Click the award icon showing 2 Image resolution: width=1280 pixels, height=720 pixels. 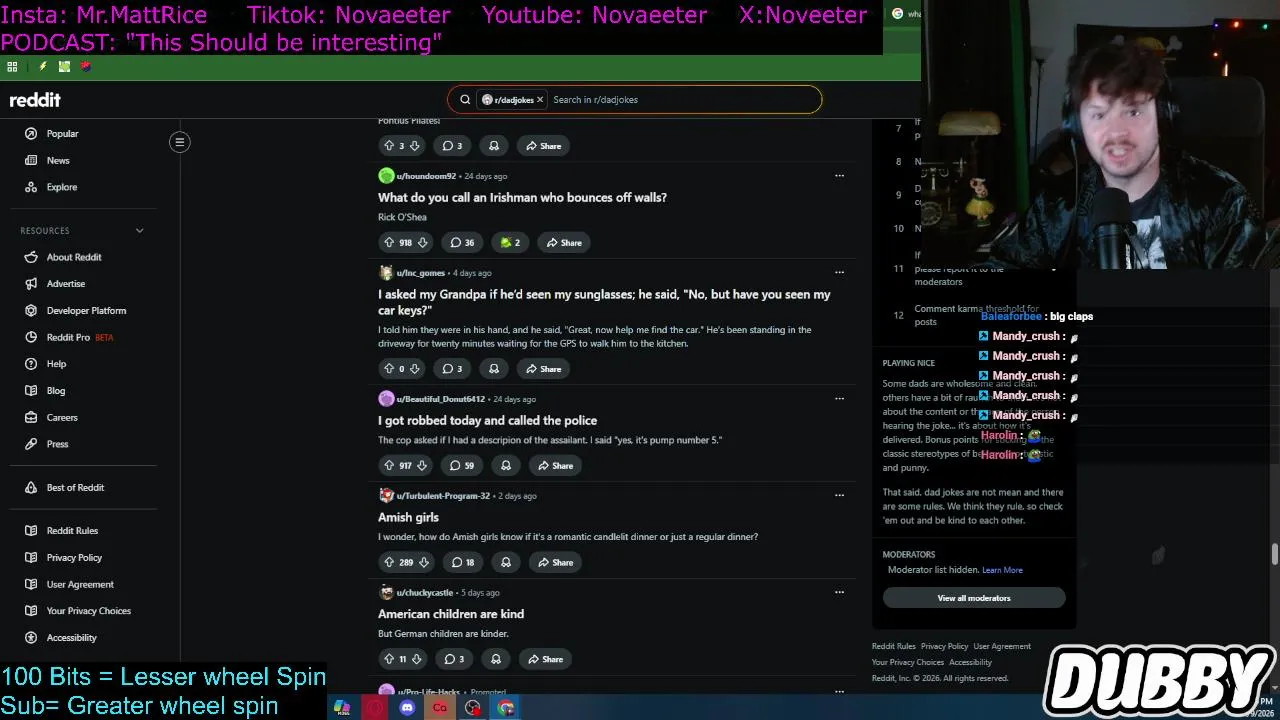pyautogui.click(x=510, y=242)
